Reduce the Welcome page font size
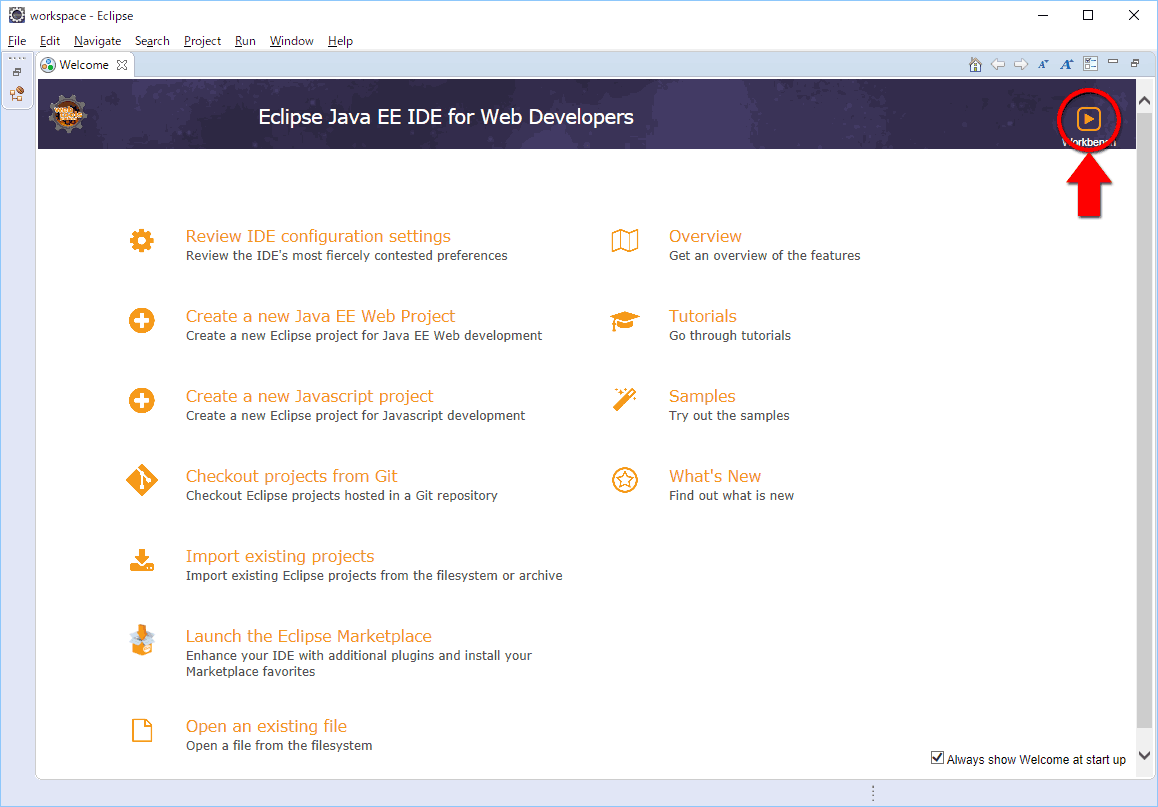1158x807 pixels. tap(1043, 64)
